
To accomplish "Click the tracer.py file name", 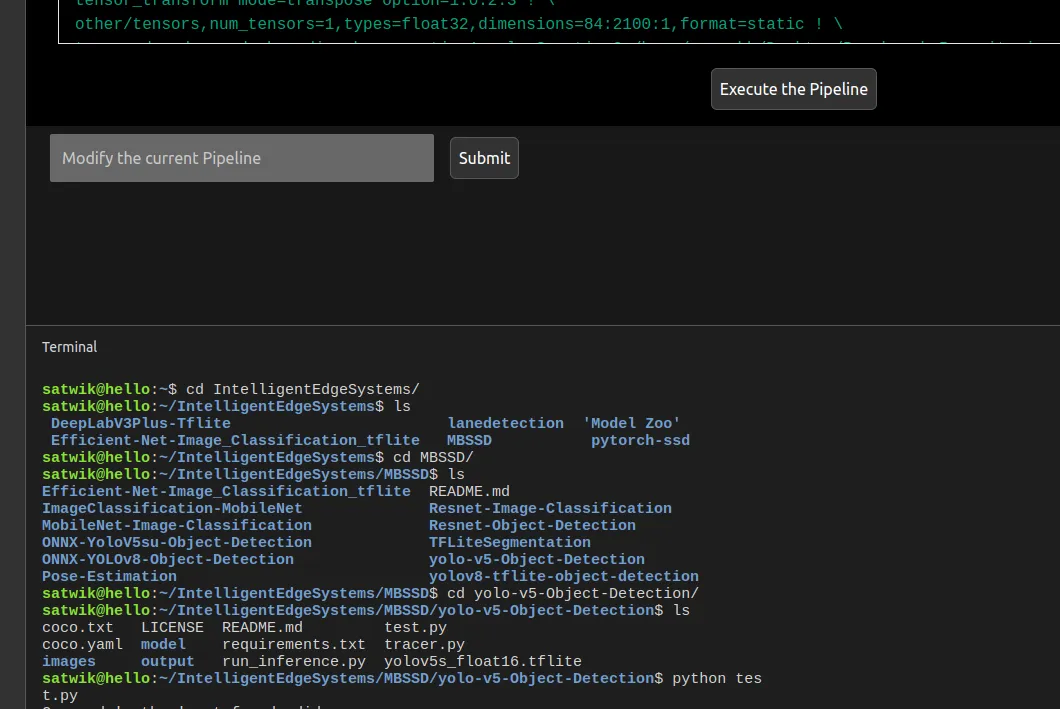I will click(x=424, y=644).
